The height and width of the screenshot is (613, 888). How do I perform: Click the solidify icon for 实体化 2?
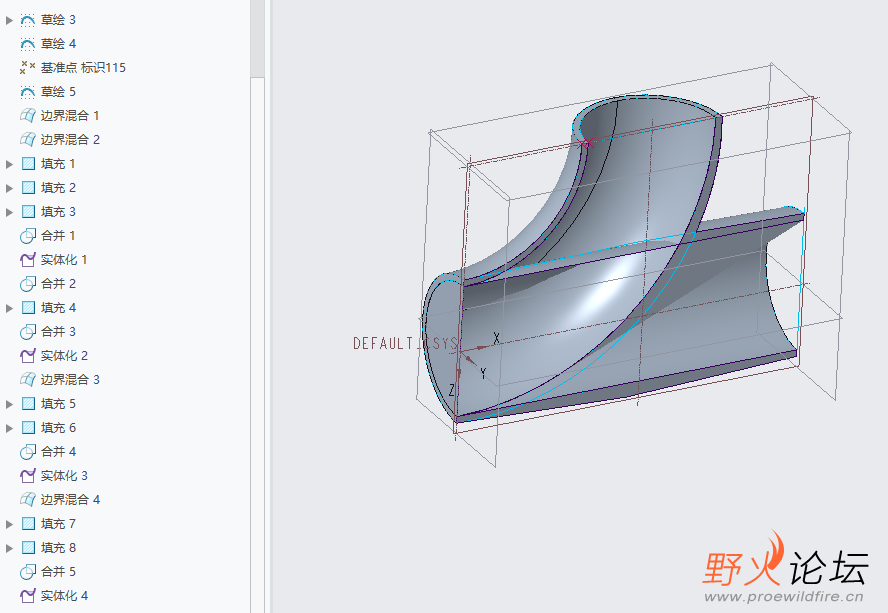tap(27, 356)
